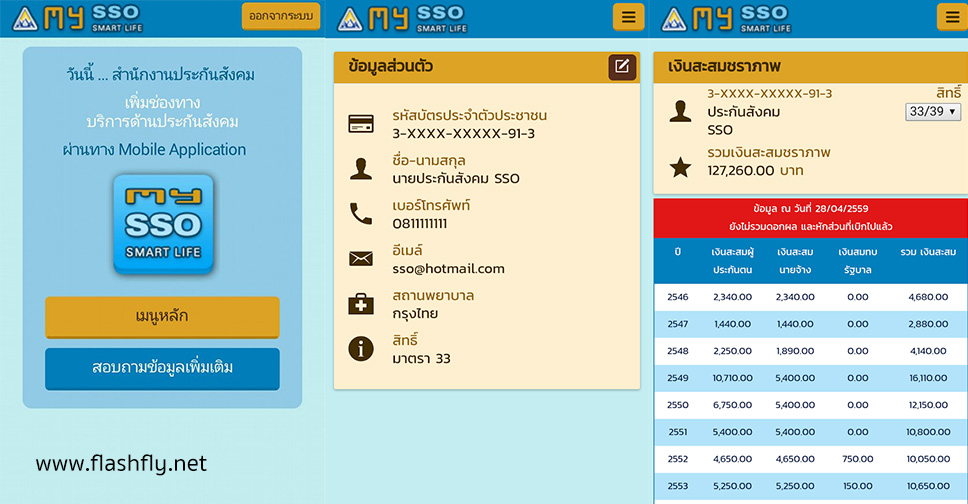
Task: Click the hospital medical bag icon
Action: 360,304
